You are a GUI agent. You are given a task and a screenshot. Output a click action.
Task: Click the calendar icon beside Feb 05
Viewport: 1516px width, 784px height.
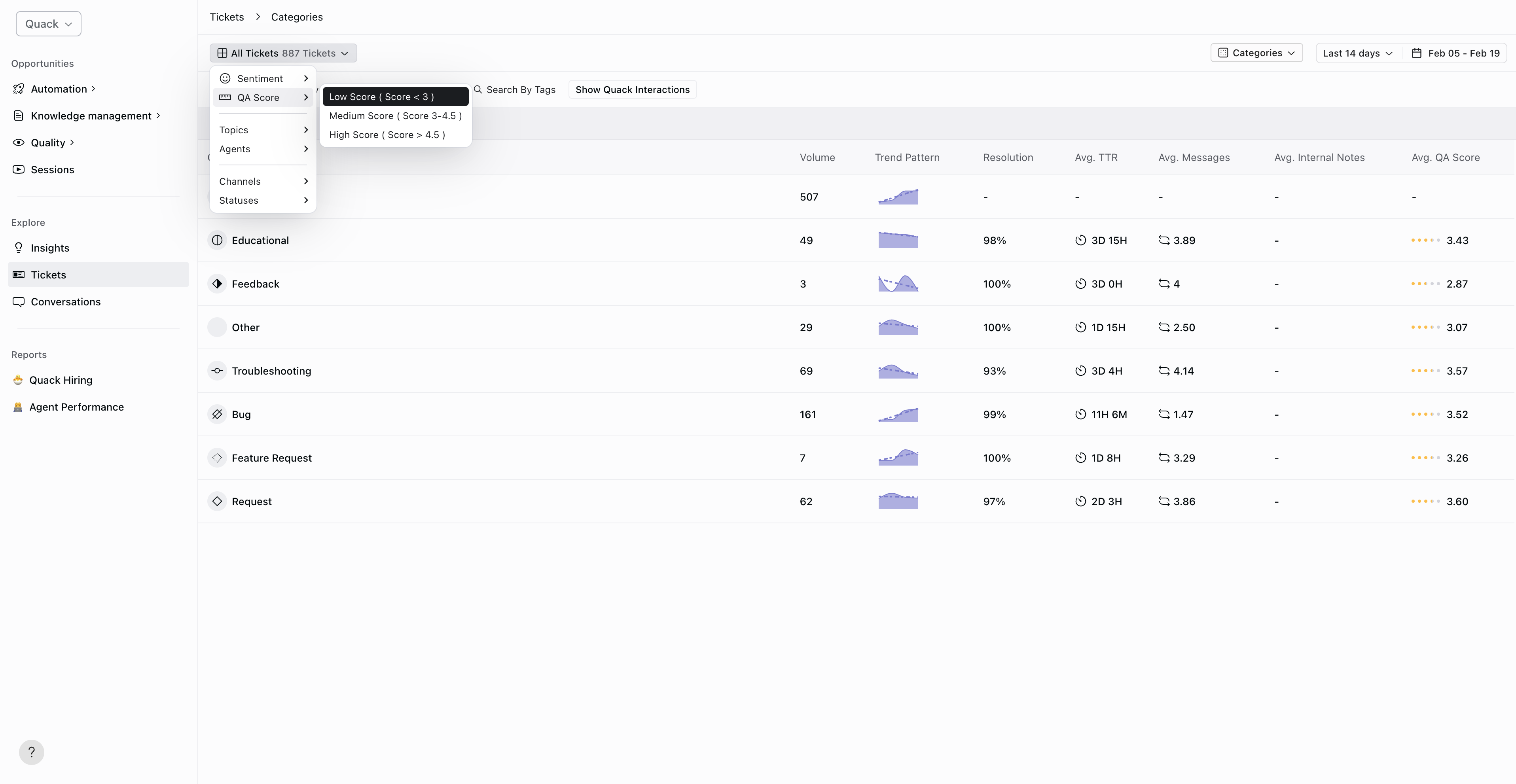(1417, 53)
